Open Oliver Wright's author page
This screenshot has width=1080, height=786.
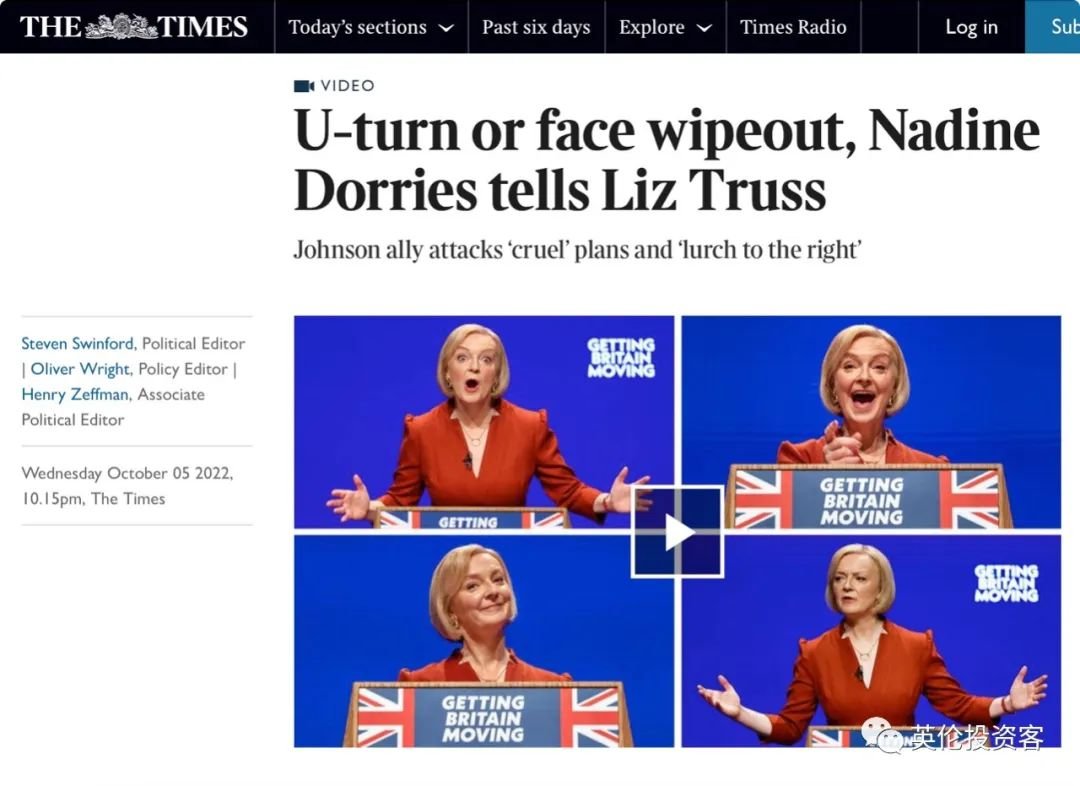(x=80, y=369)
